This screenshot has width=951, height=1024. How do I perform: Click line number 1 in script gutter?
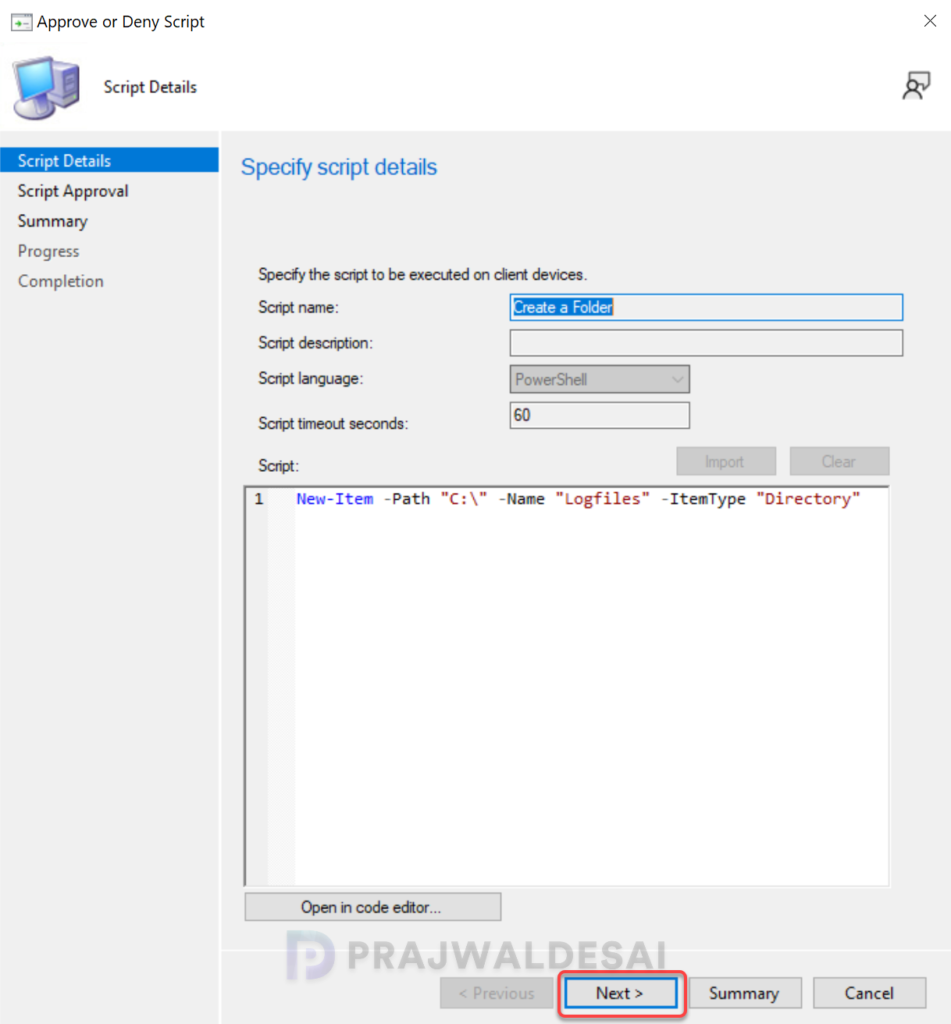[259, 499]
